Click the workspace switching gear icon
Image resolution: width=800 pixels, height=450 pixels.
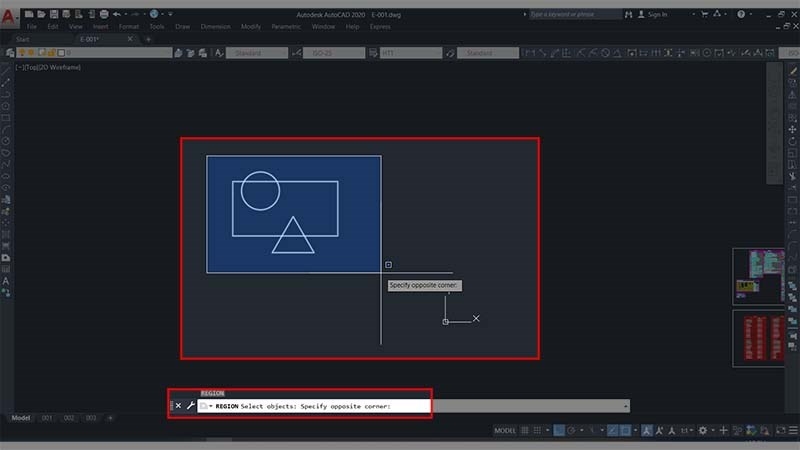[703, 431]
